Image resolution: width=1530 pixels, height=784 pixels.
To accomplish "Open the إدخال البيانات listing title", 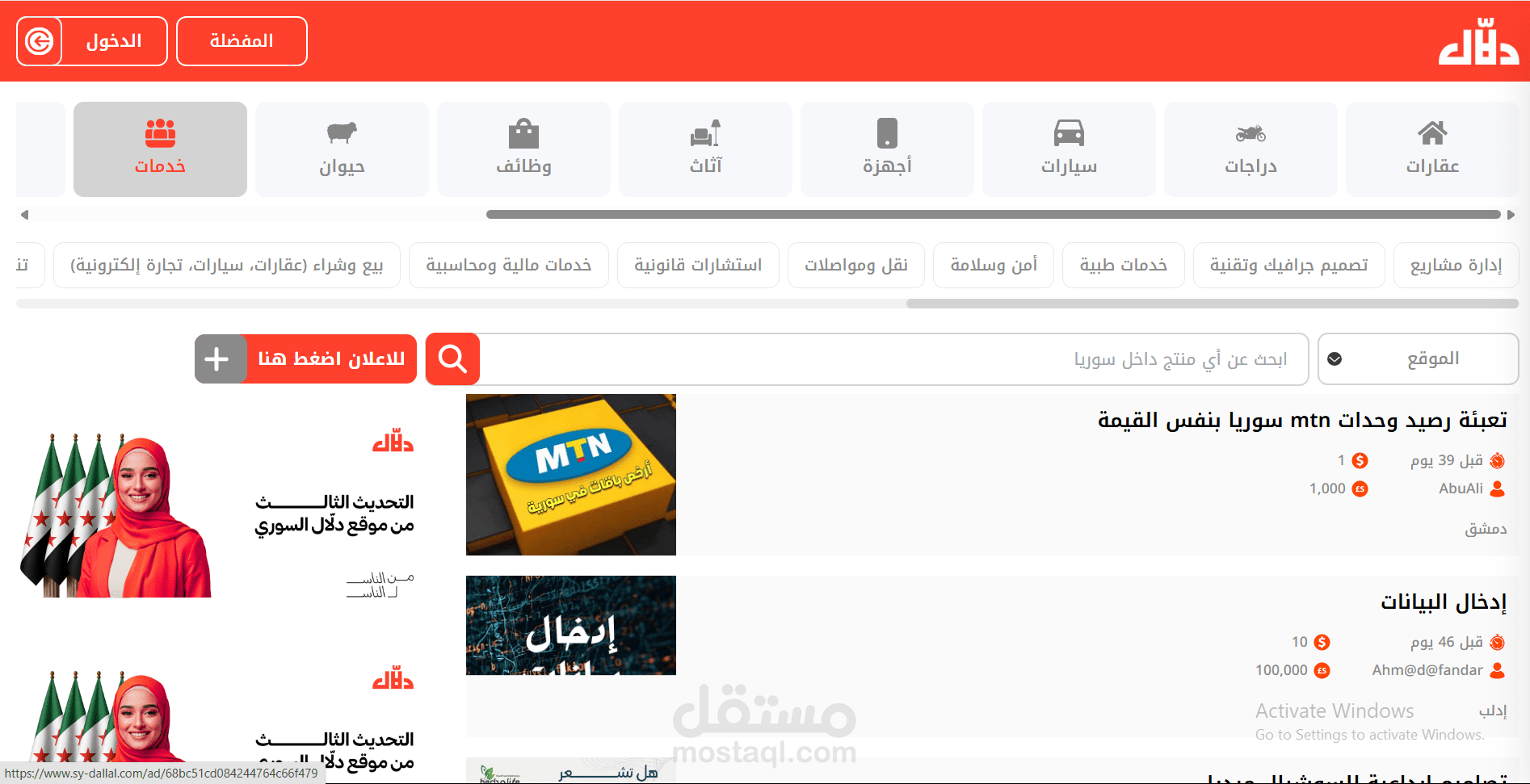I will click(x=1444, y=602).
